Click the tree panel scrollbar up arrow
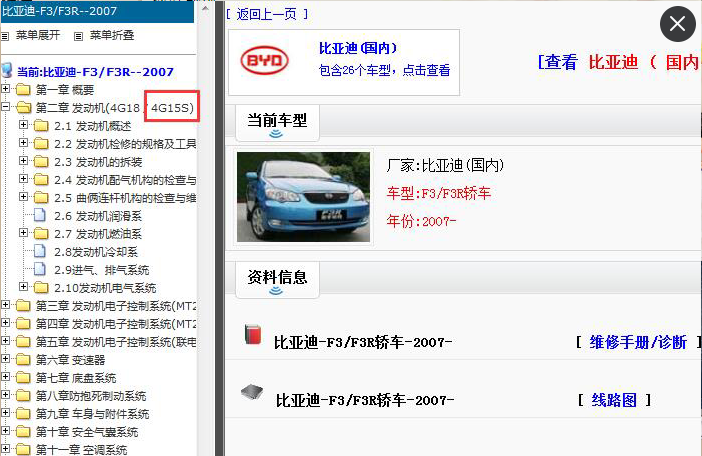 (x=205, y=8)
